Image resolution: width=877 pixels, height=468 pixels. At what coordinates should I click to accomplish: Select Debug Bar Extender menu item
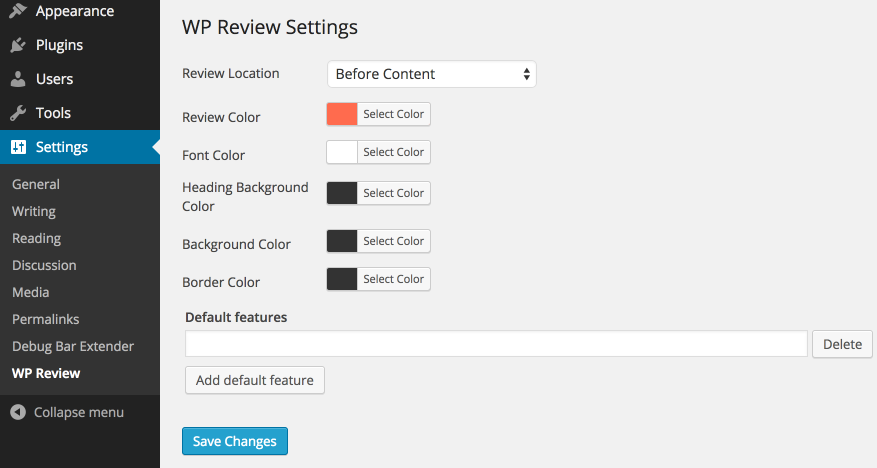(73, 346)
